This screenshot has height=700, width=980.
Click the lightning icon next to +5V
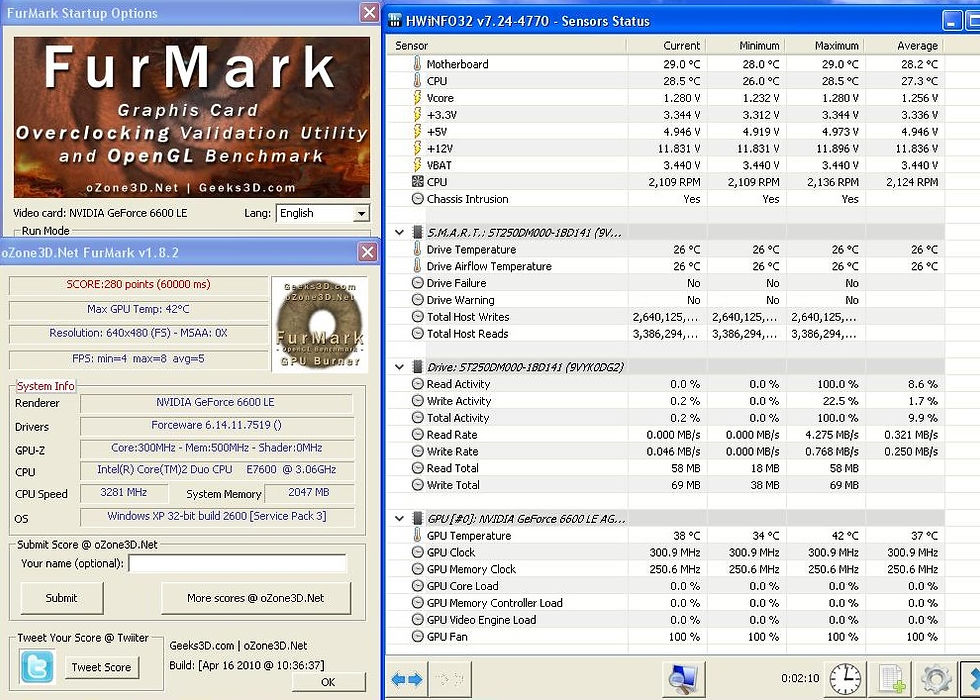[417, 131]
